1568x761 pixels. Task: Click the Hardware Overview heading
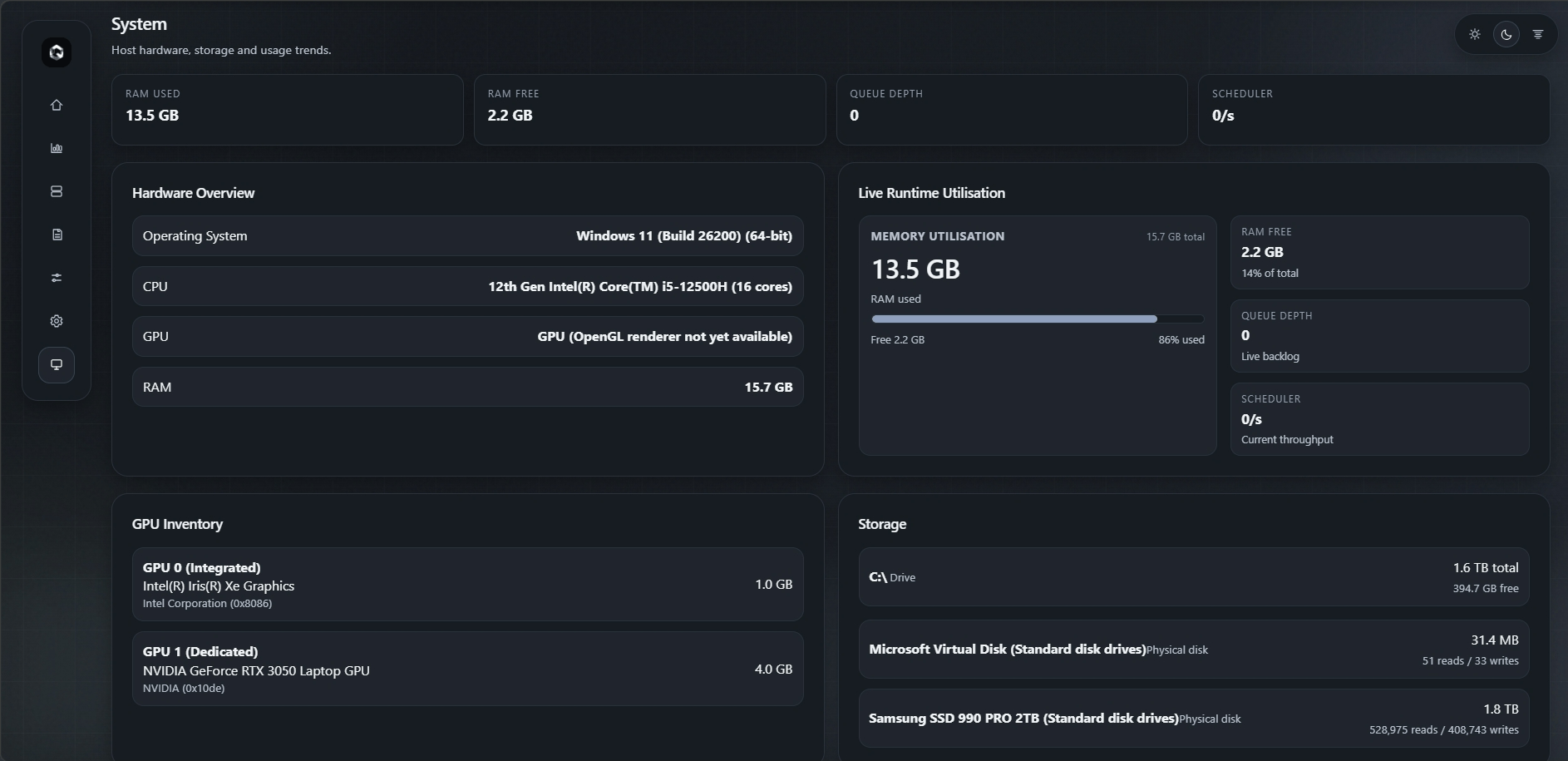click(x=194, y=193)
